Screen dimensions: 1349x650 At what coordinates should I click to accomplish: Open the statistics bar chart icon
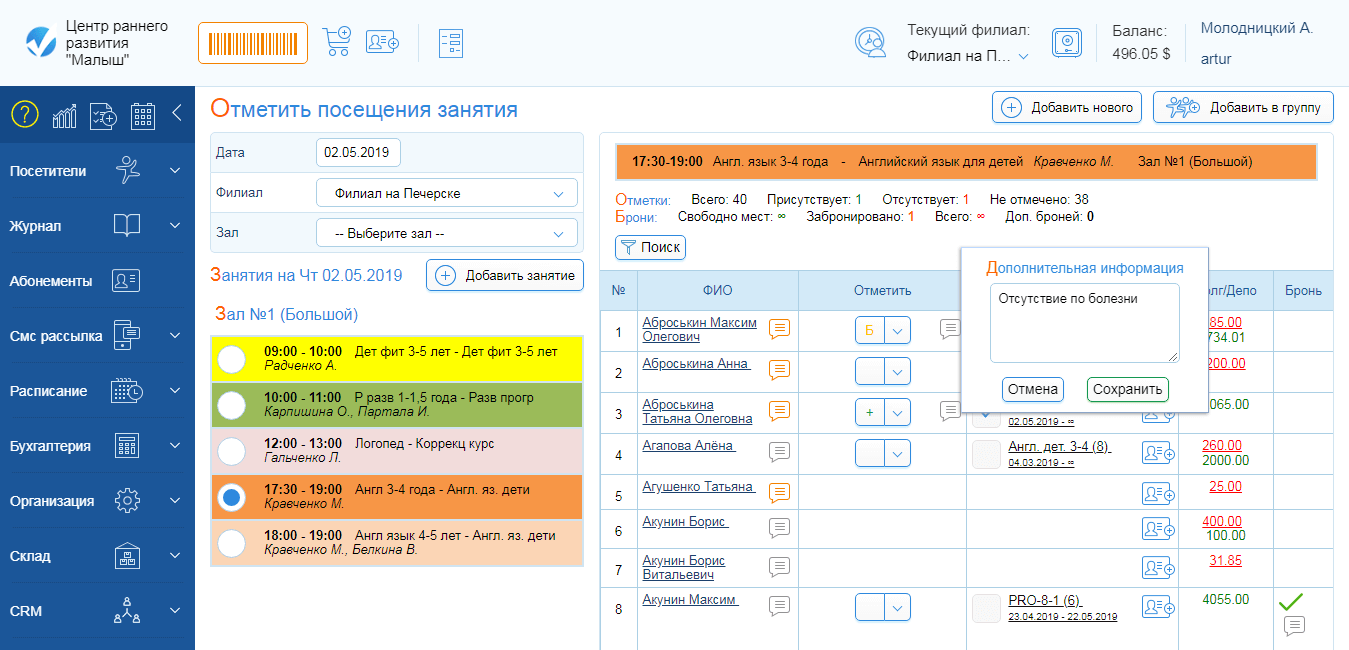[65, 115]
